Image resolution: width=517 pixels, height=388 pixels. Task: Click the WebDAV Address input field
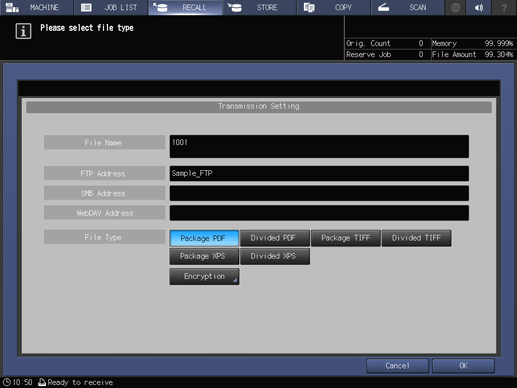pos(319,213)
